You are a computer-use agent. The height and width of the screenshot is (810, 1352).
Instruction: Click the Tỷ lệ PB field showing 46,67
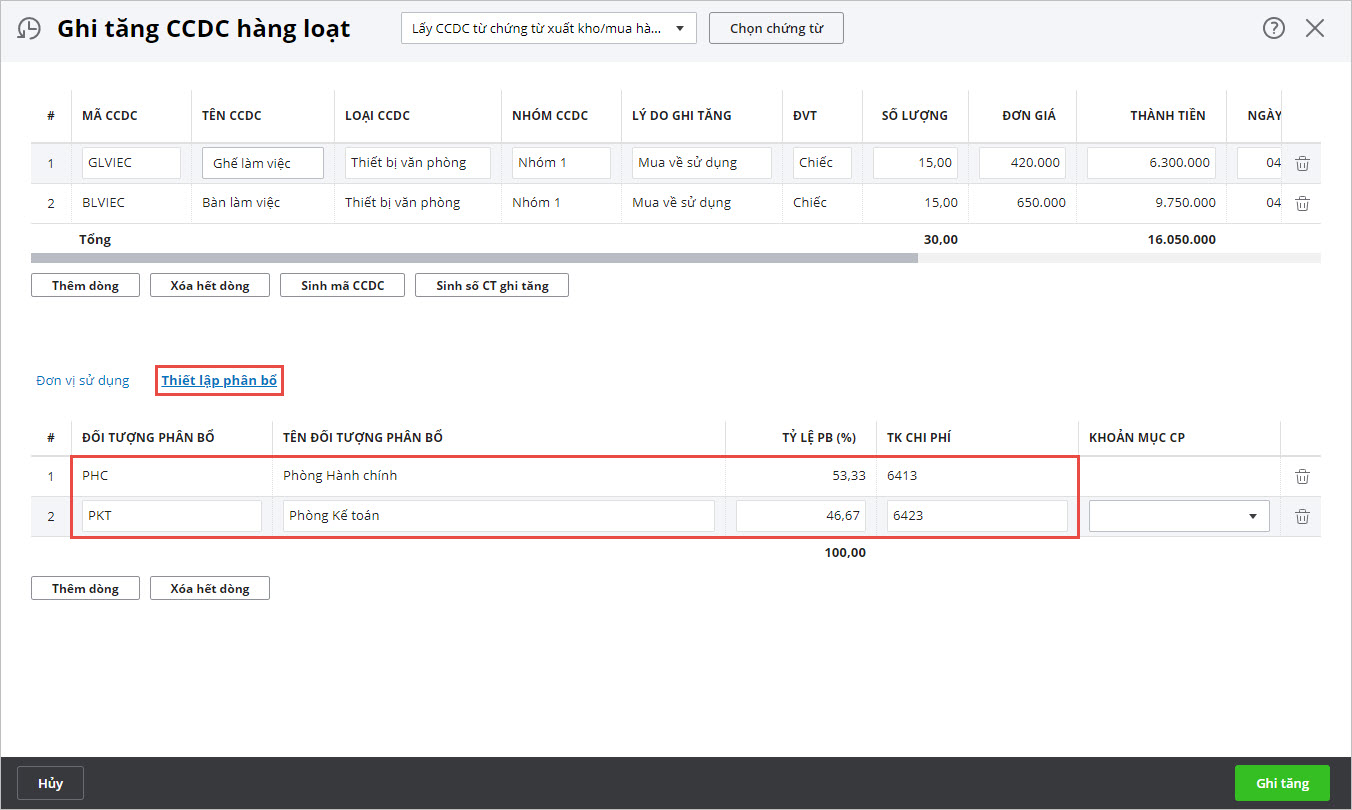[x=800, y=516]
